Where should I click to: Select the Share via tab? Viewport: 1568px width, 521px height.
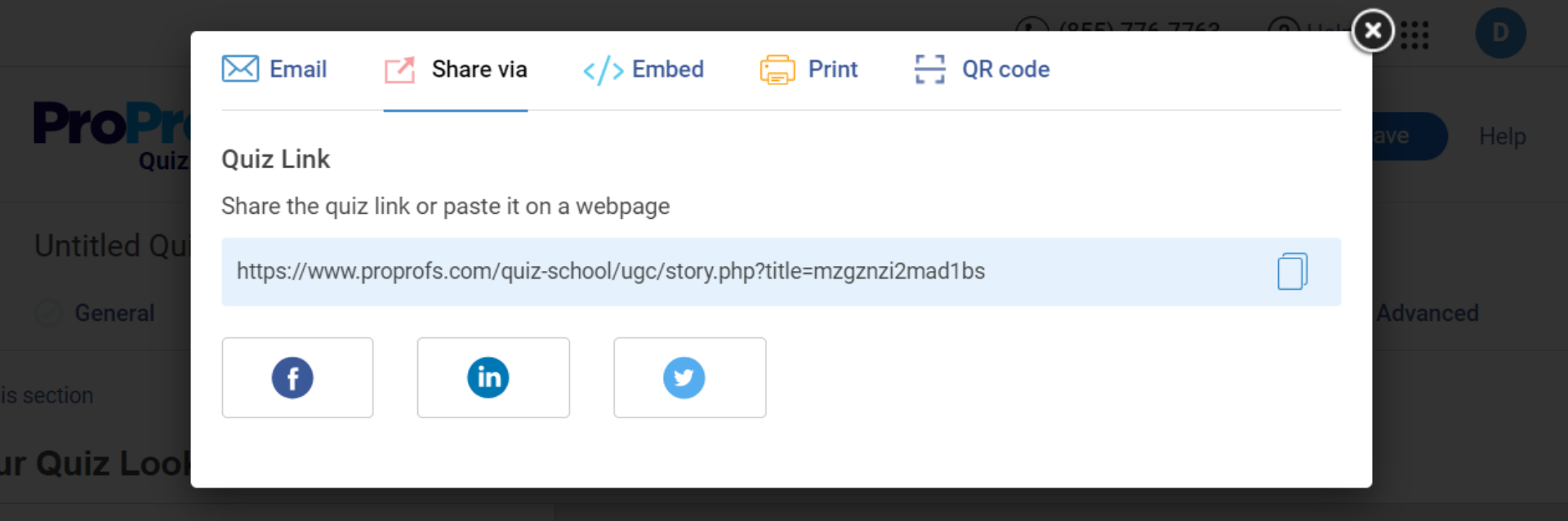[x=456, y=70]
